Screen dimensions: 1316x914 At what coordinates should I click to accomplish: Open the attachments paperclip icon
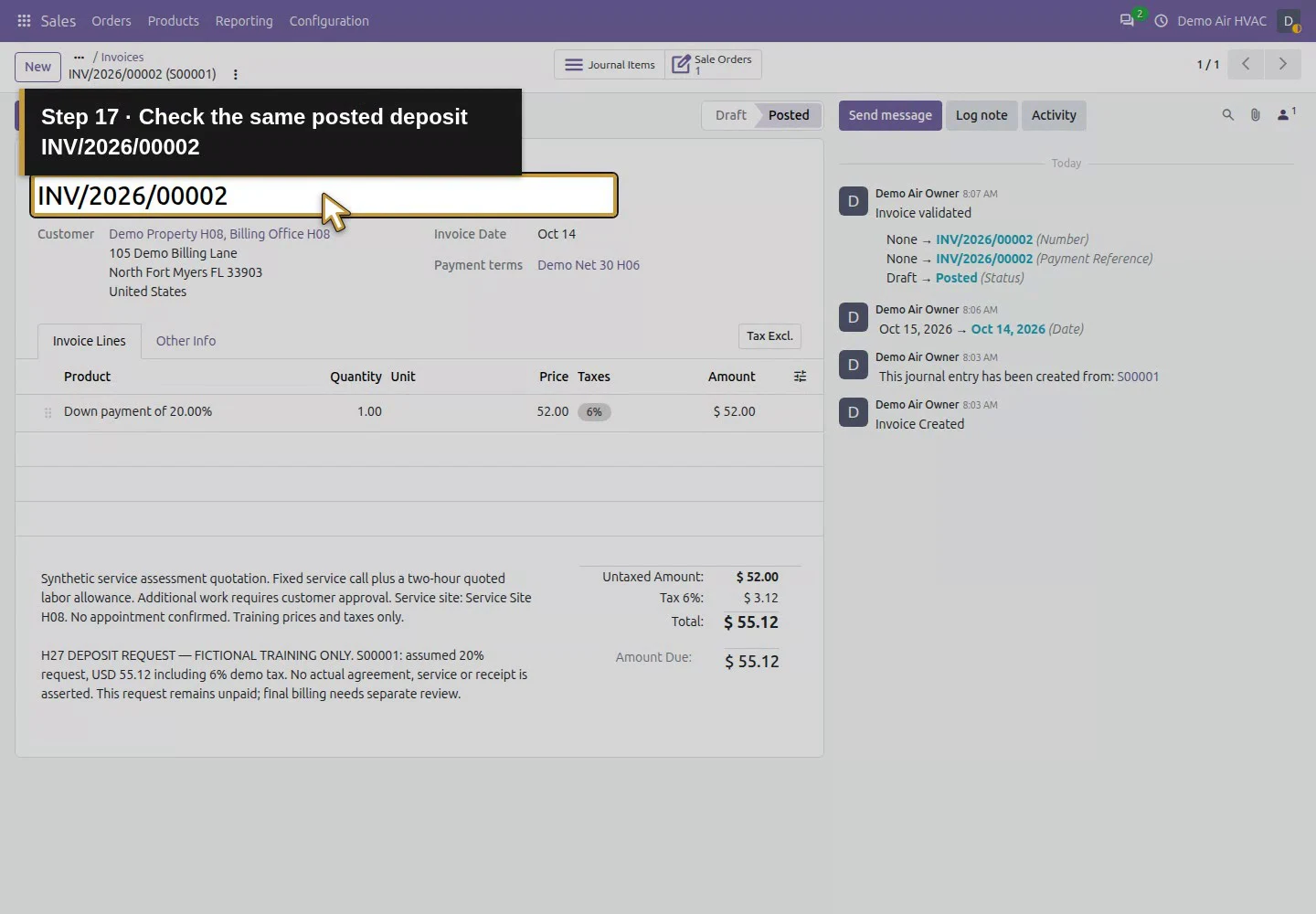pyautogui.click(x=1255, y=115)
